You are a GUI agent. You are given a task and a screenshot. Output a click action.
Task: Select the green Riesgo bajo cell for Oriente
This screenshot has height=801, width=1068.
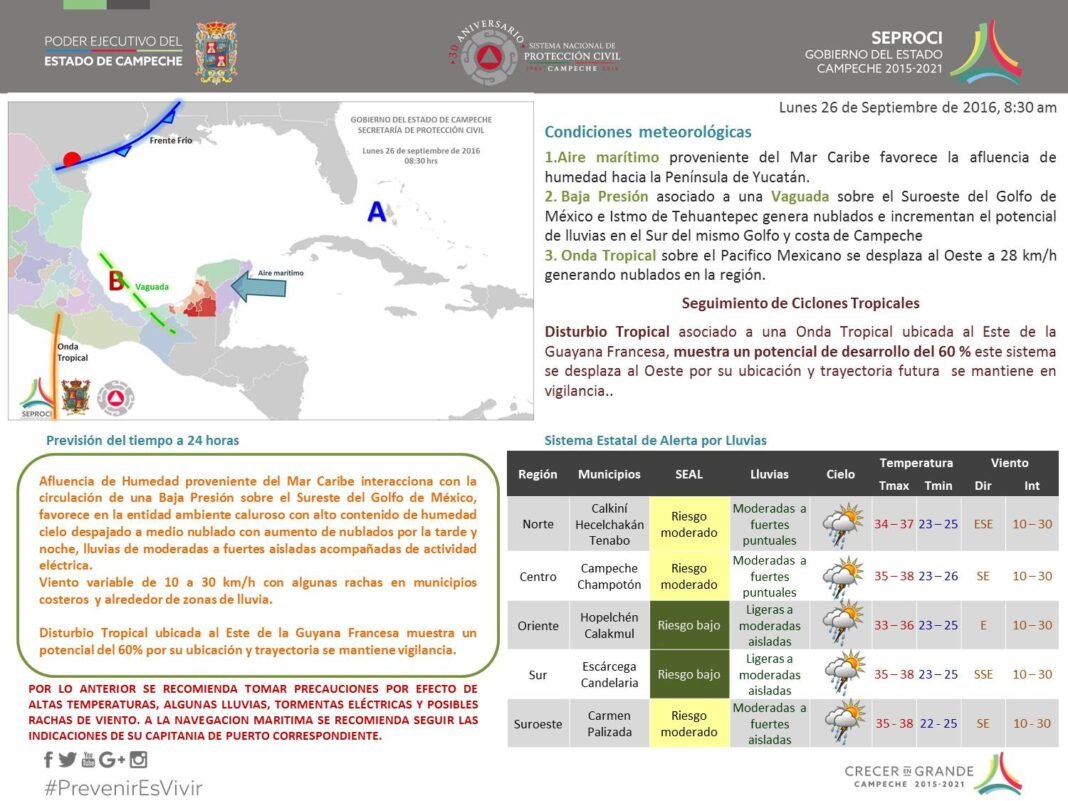click(x=688, y=625)
